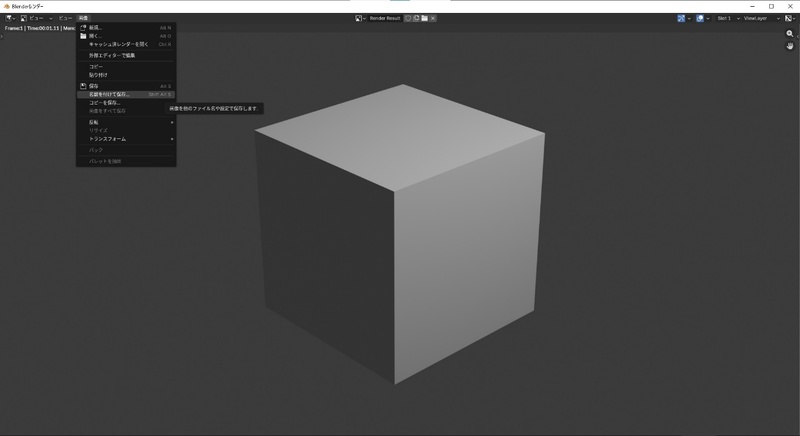Viewport: 800px width, 436px height.
Task: Click the open image folder icon in header
Action: [x=424, y=18]
